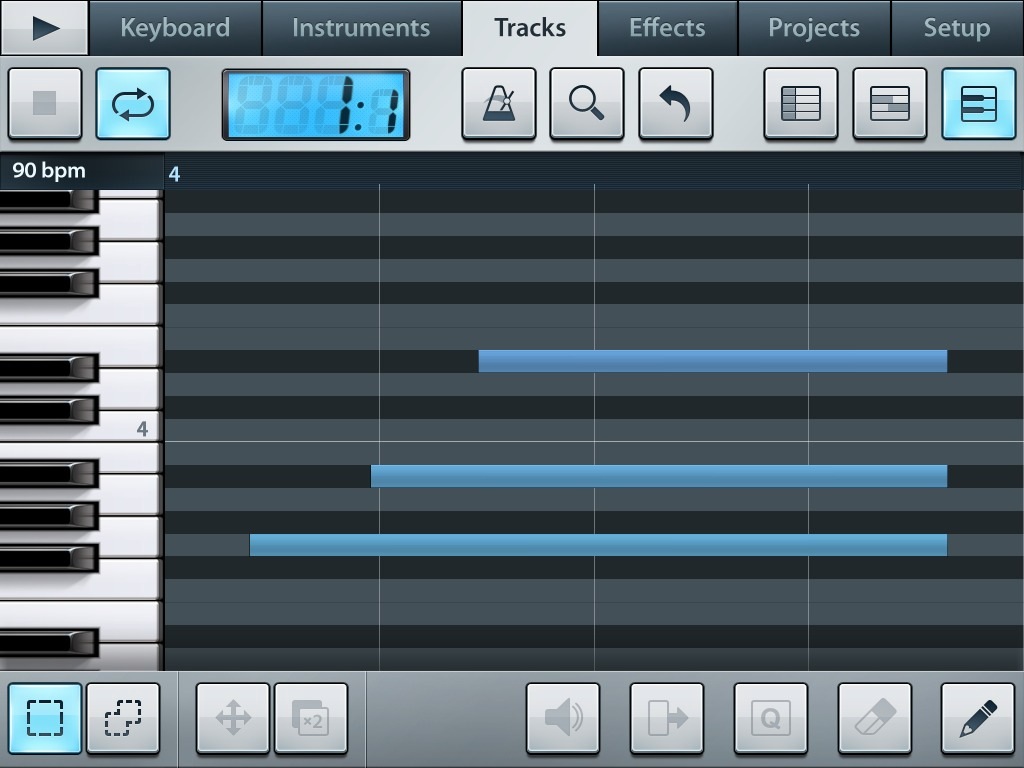The width and height of the screenshot is (1024, 768).
Task: Adjust note velocity with speaker icon
Action: tap(563, 718)
